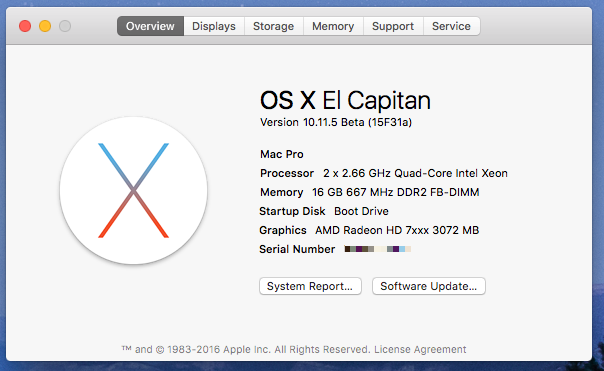Image resolution: width=604 pixels, height=371 pixels.
Task: Click the processor value 2 x 2.66 GHz Quad-Core Intel Xeon
Action: 415,173
